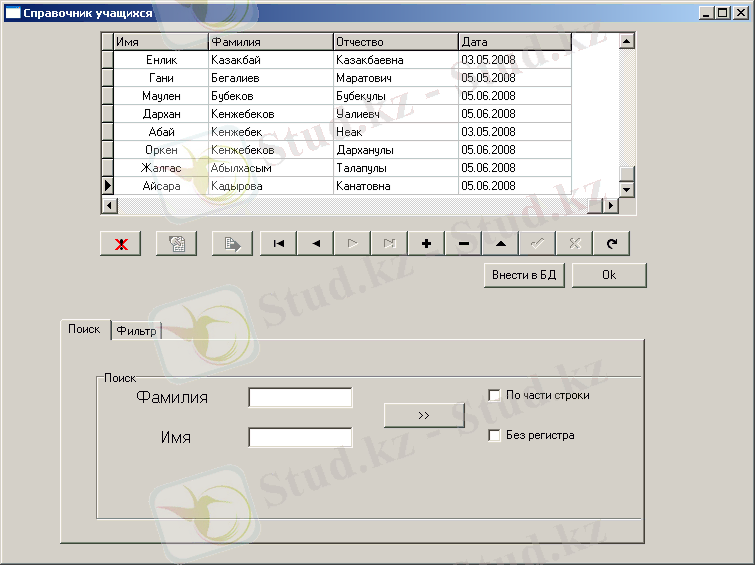755x565 pixels.
Task: Click the table's horizontal scrollbar left arrow
Action: (109, 205)
